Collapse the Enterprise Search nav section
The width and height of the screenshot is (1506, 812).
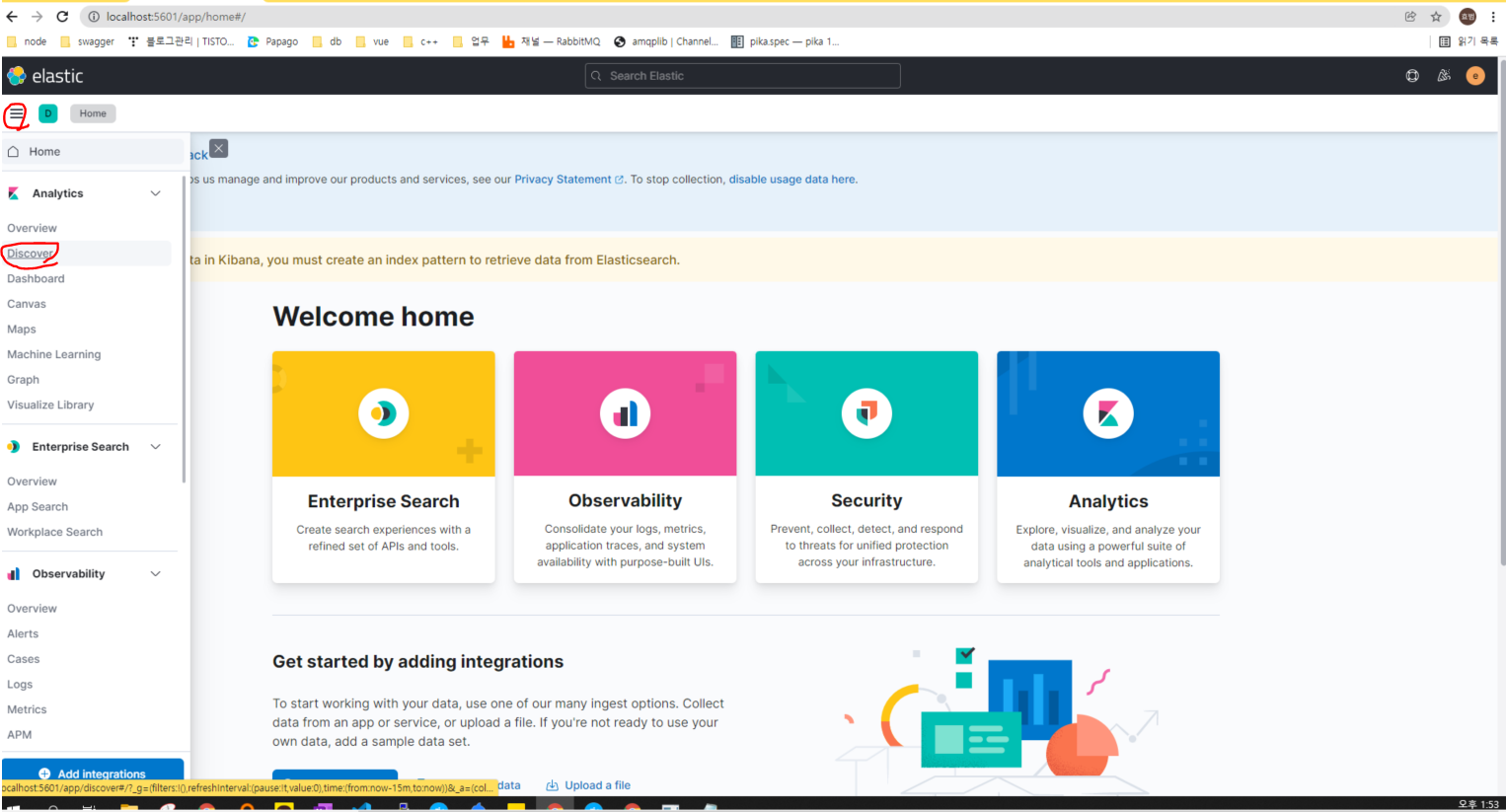click(x=155, y=447)
